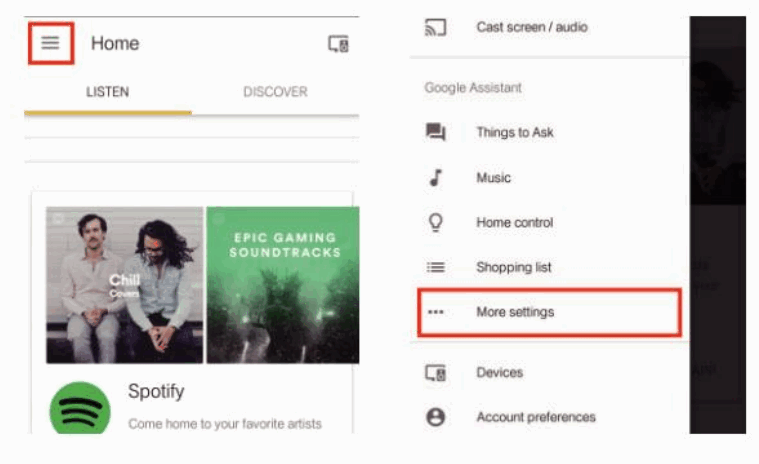Image resolution: width=759 pixels, height=464 pixels.
Task: Tap the devices icon beside Home title
Action: tap(338, 44)
